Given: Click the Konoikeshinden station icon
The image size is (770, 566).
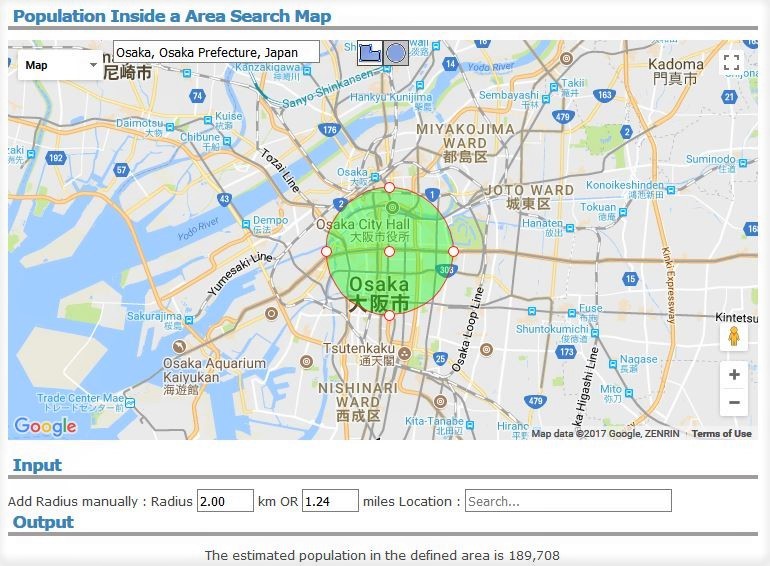Looking at the screenshot, I should [671, 189].
